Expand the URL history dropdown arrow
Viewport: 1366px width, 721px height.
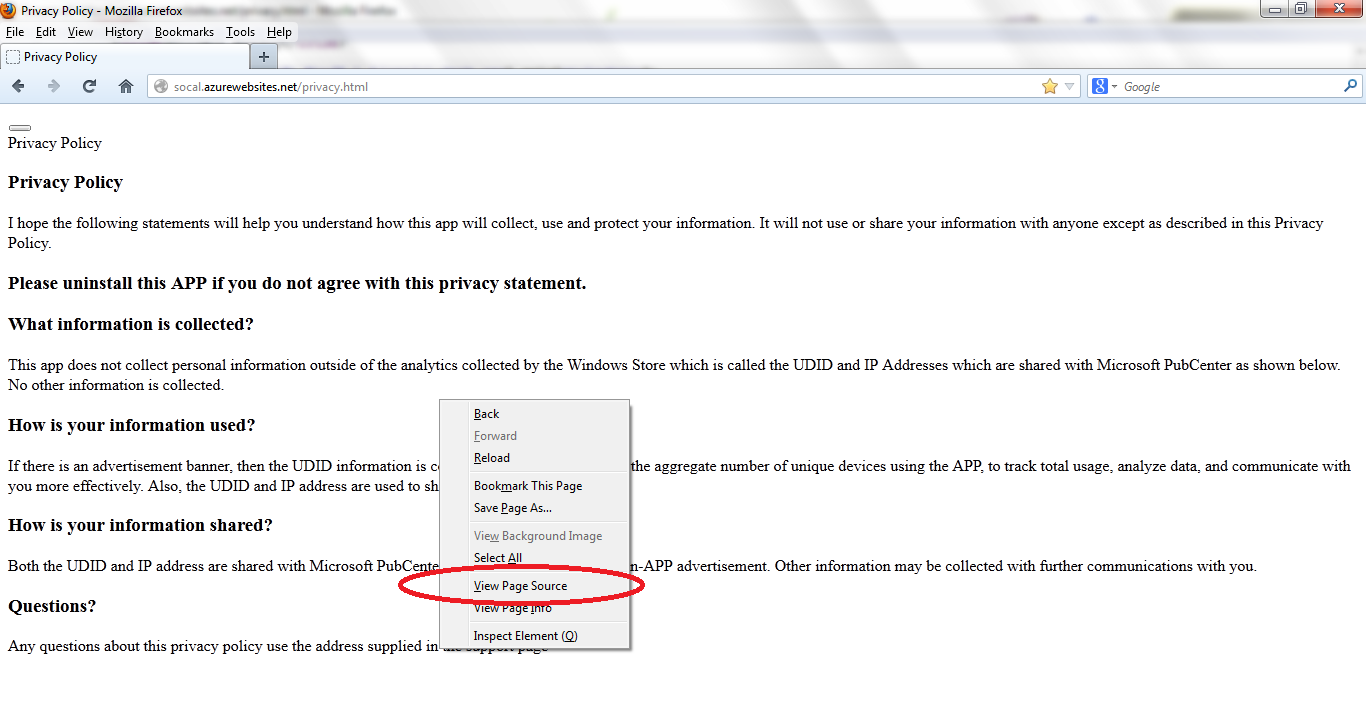click(1069, 87)
